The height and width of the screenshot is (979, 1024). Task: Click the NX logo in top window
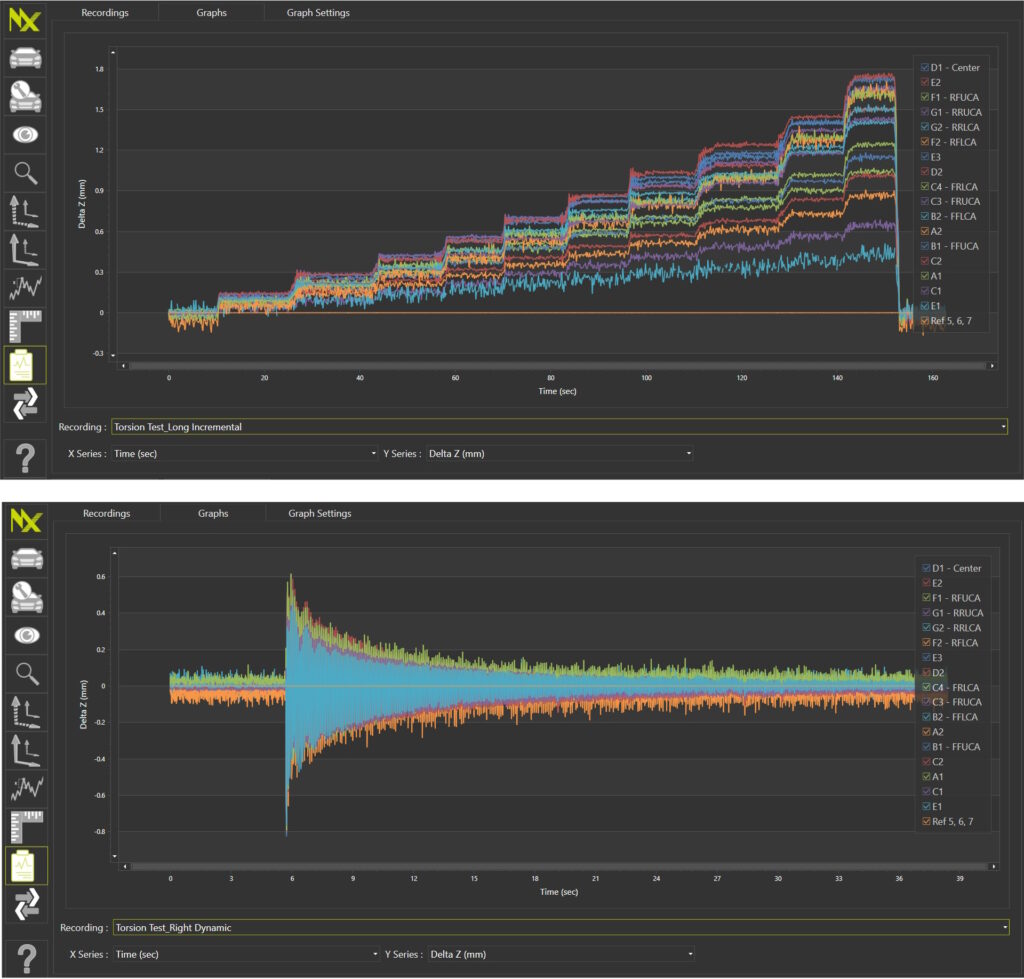tap(24, 19)
